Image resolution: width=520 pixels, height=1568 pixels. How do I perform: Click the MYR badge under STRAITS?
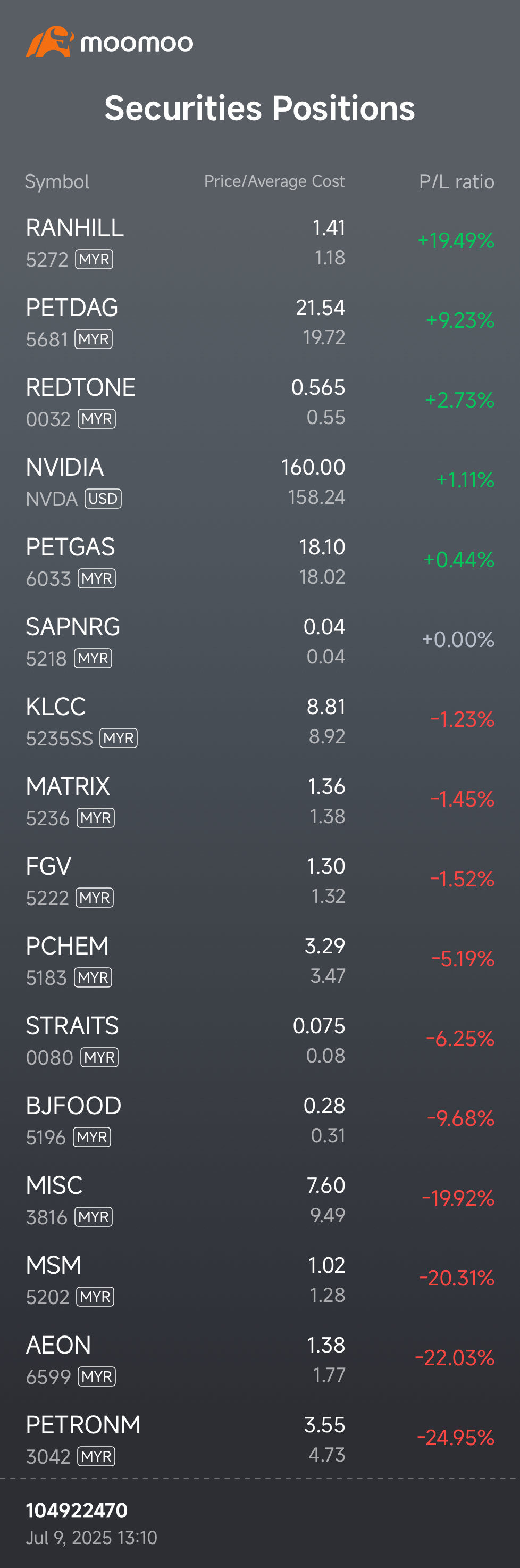tap(99, 1057)
